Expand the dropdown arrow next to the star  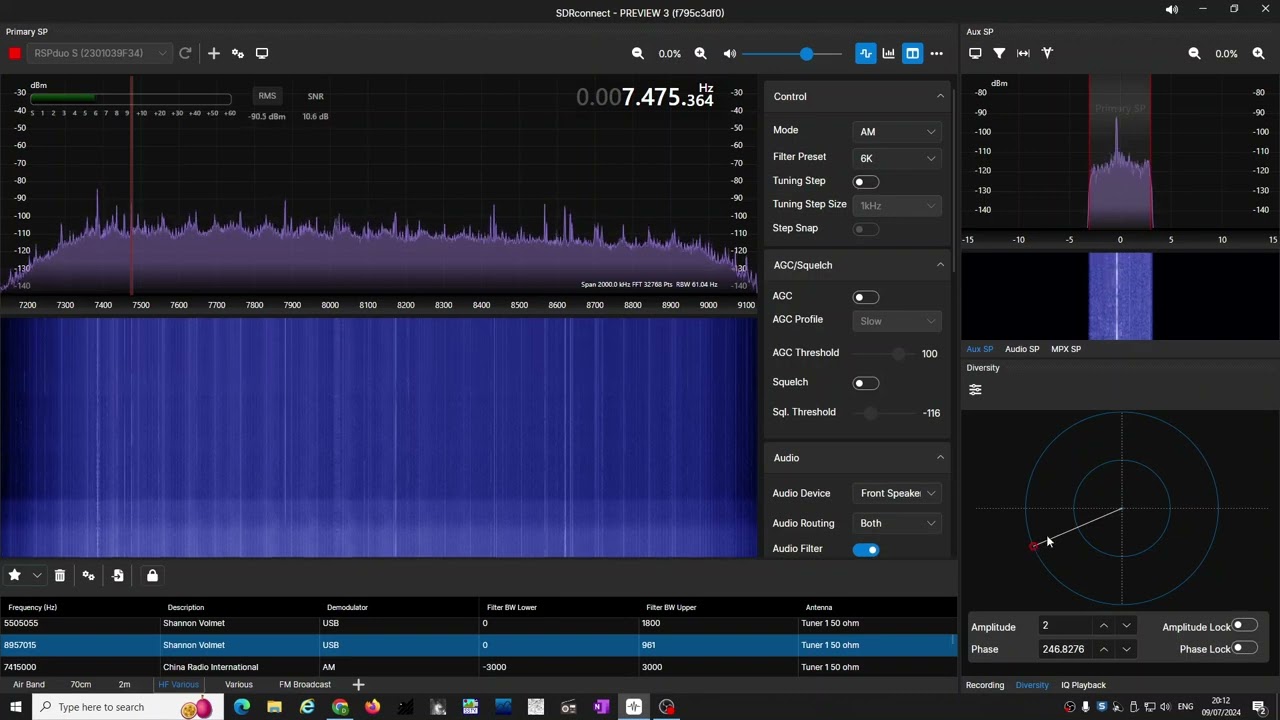37,575
